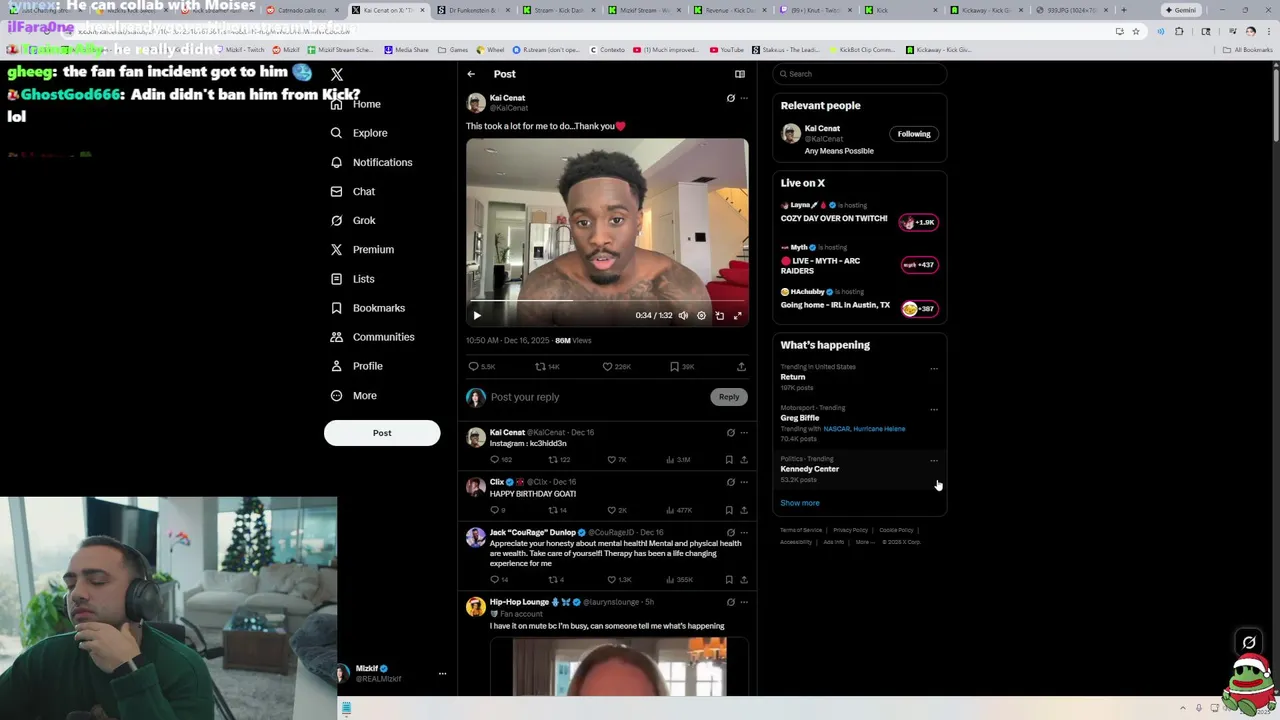This screenshot has width=1280, height=720.
Task: Share Clix's reply
Action: pyautogui.click(x=744, y=510)
